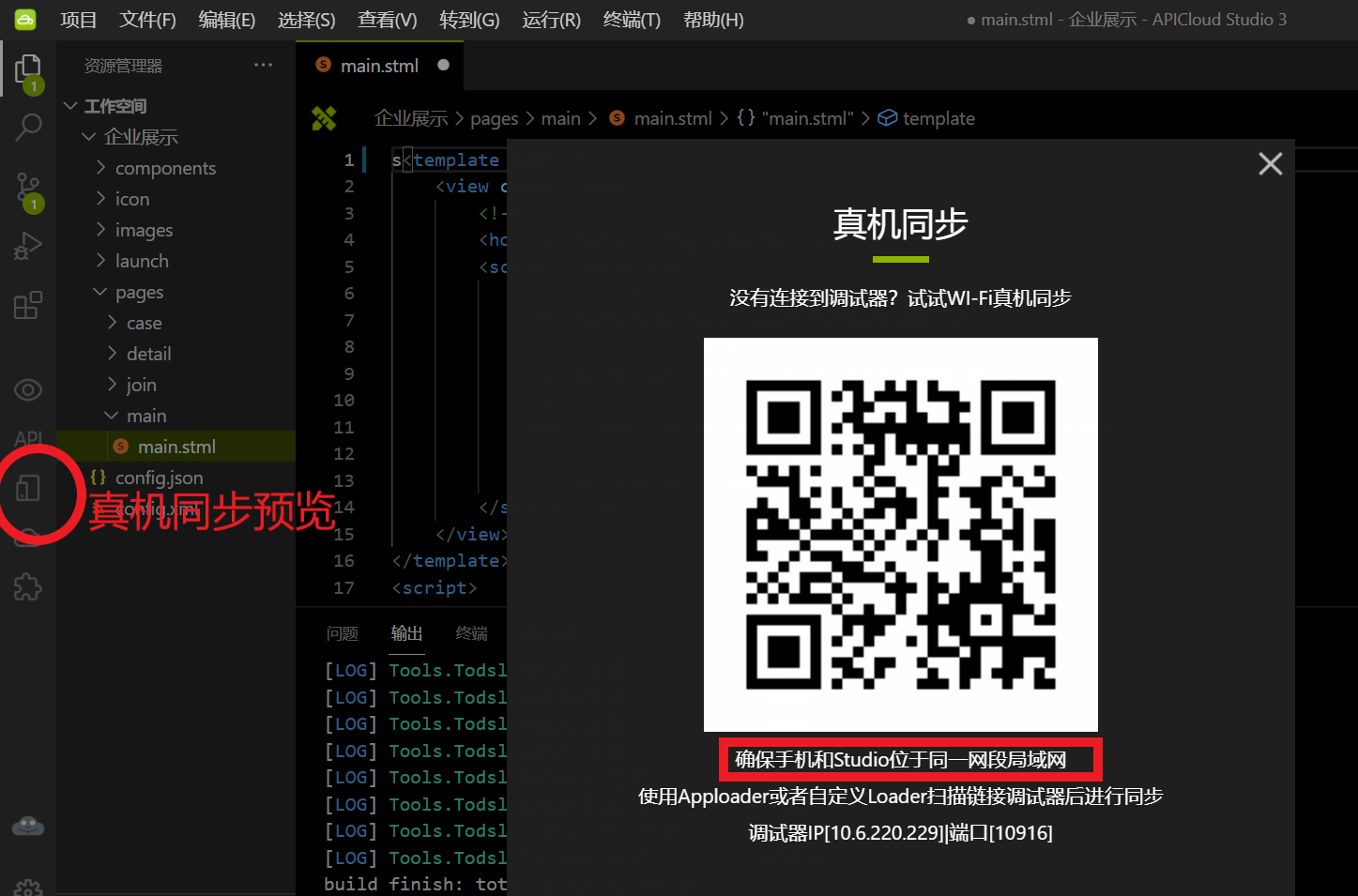
Task: Open explorer more actions ellipsis
Action: pos(263,65)
